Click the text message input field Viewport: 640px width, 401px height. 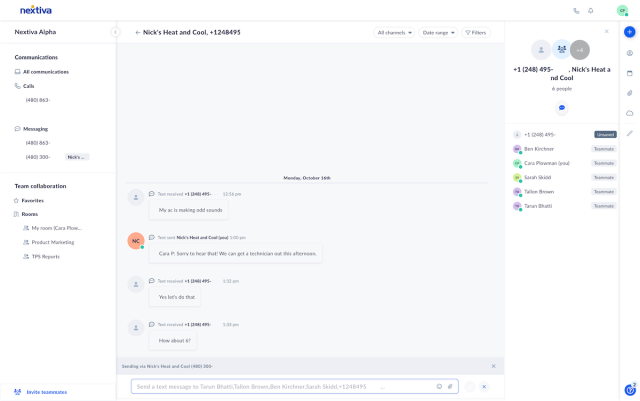coord(294,386)
